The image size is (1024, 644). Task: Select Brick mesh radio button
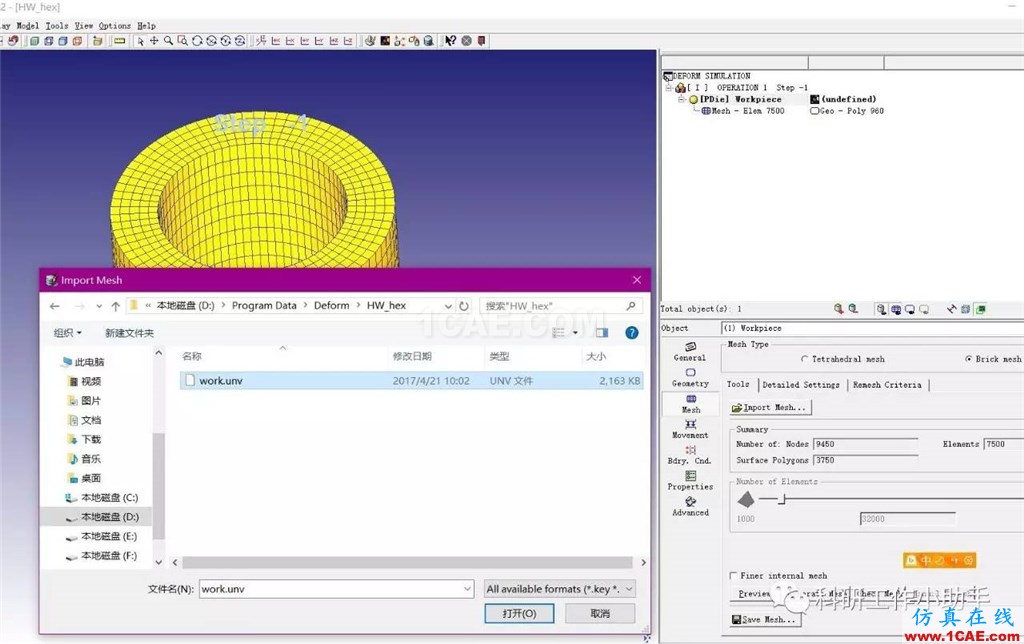coord(968,359)
